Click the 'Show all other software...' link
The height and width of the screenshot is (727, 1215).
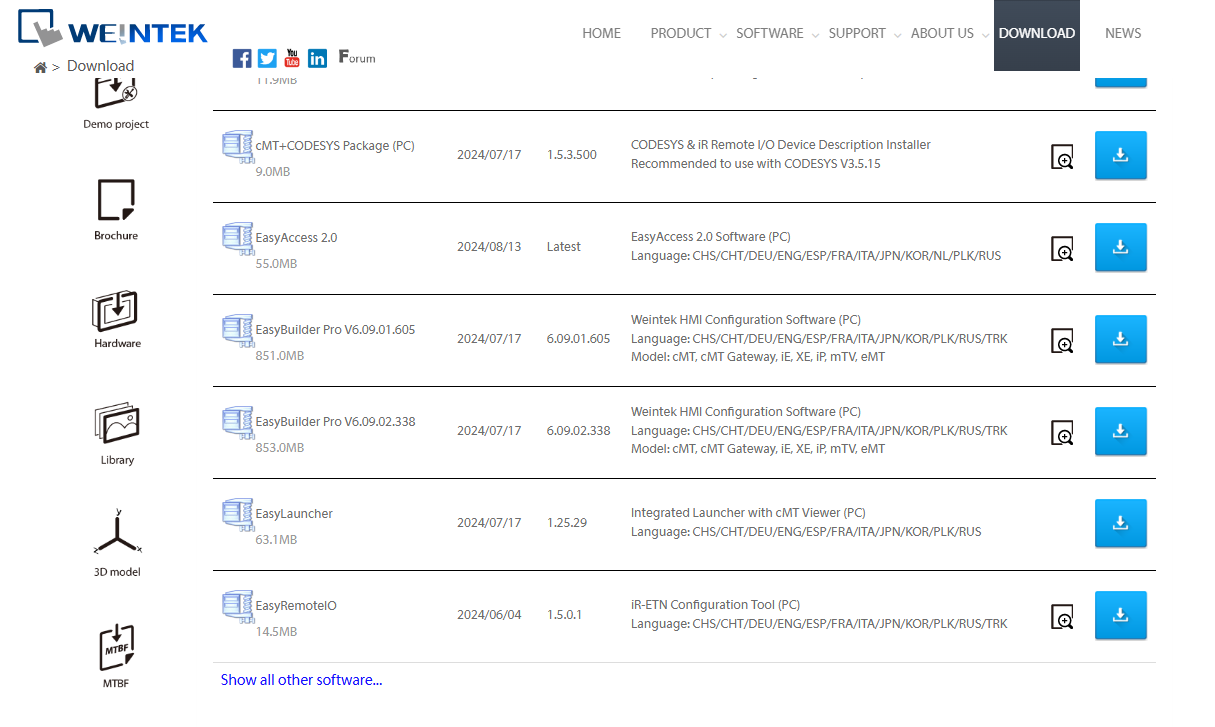click(301, 680)
